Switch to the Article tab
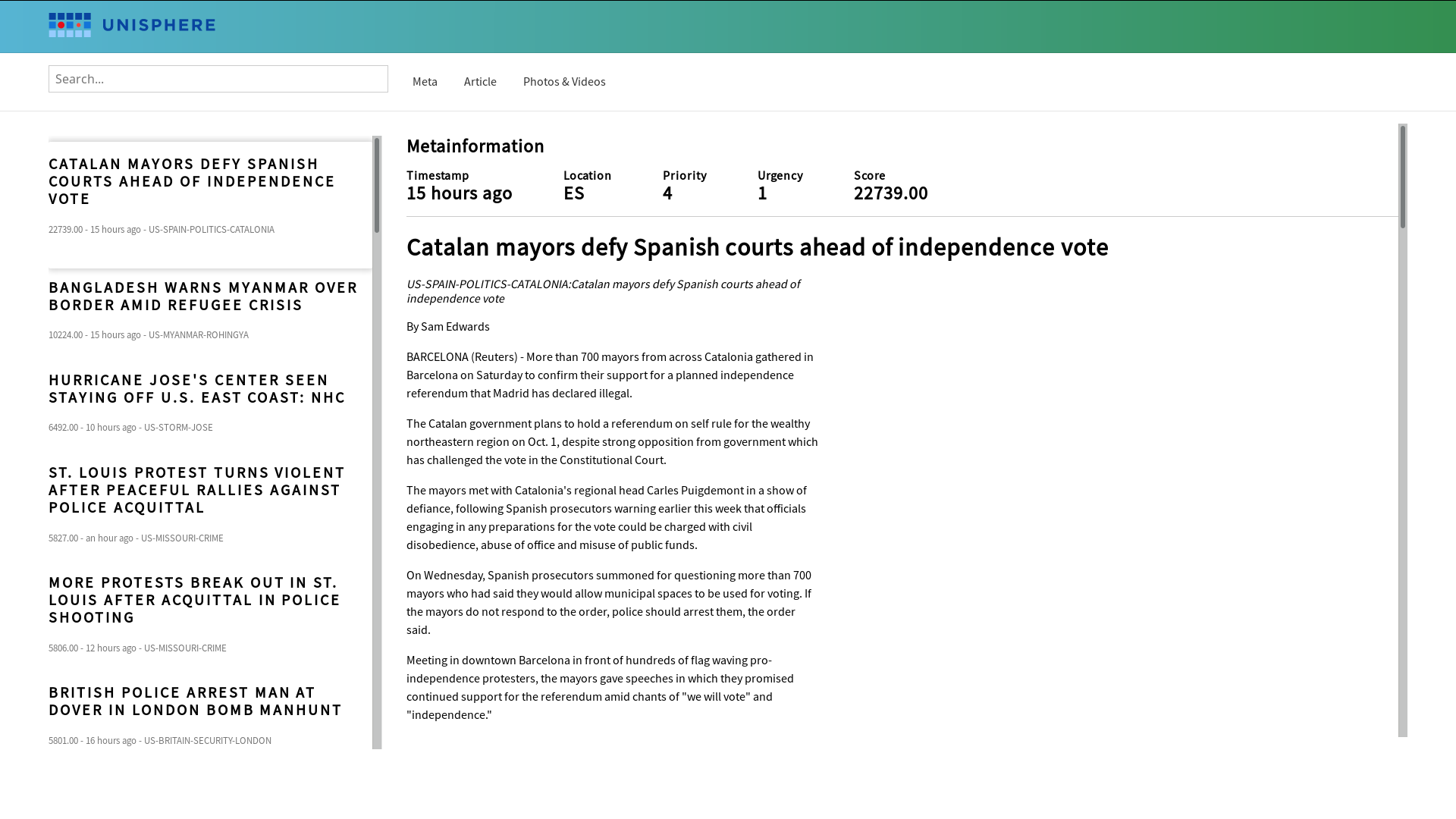This screenshot has height=819, width=1456. coord(480,82)
